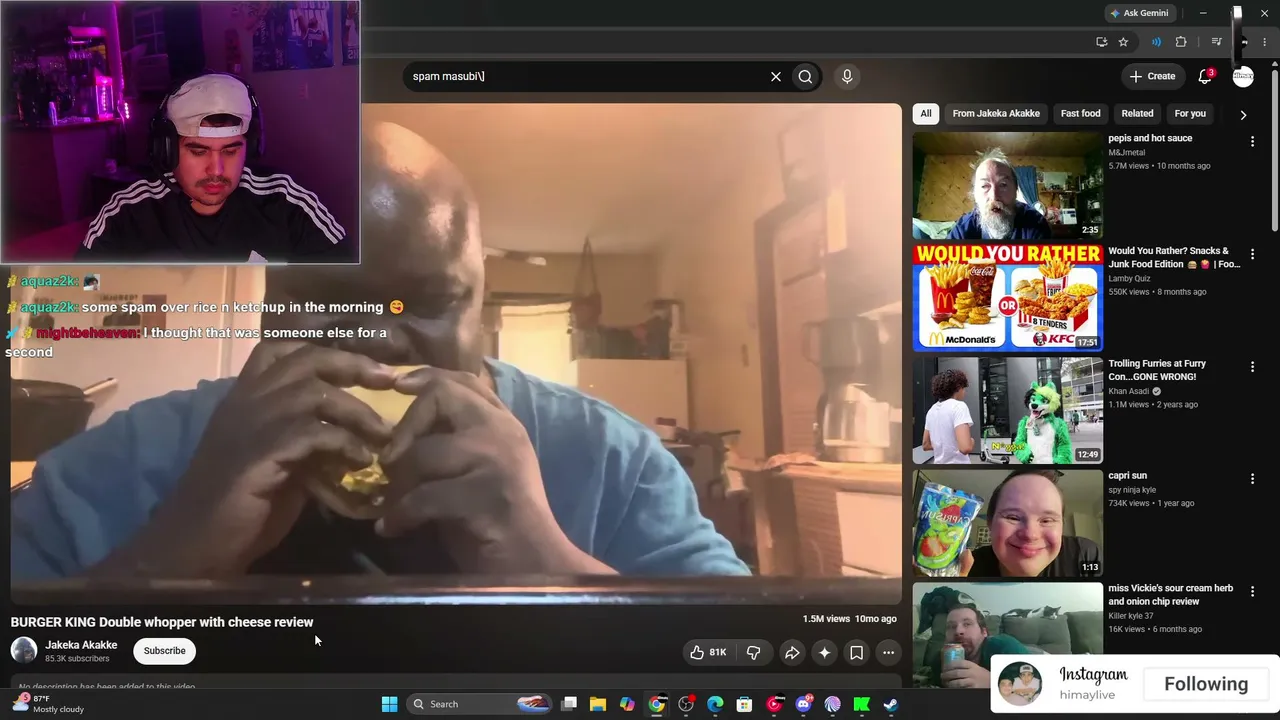Screen dimensions: 1280x720
Task: Select the From Jakeka Akakke chip
Action: click(996, 114)
